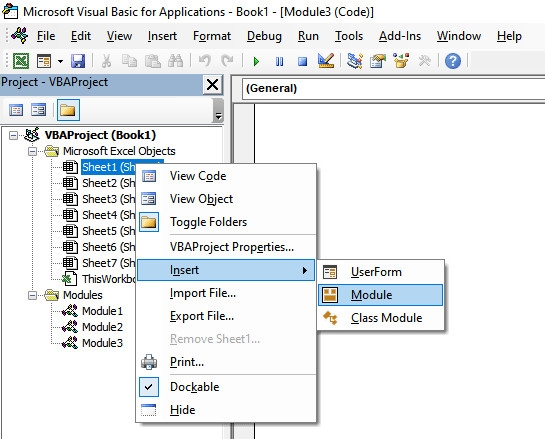Click the Paste clipboard icon
Image resolution: width=545 pixels, height=439 pixels.
point(153,61)
